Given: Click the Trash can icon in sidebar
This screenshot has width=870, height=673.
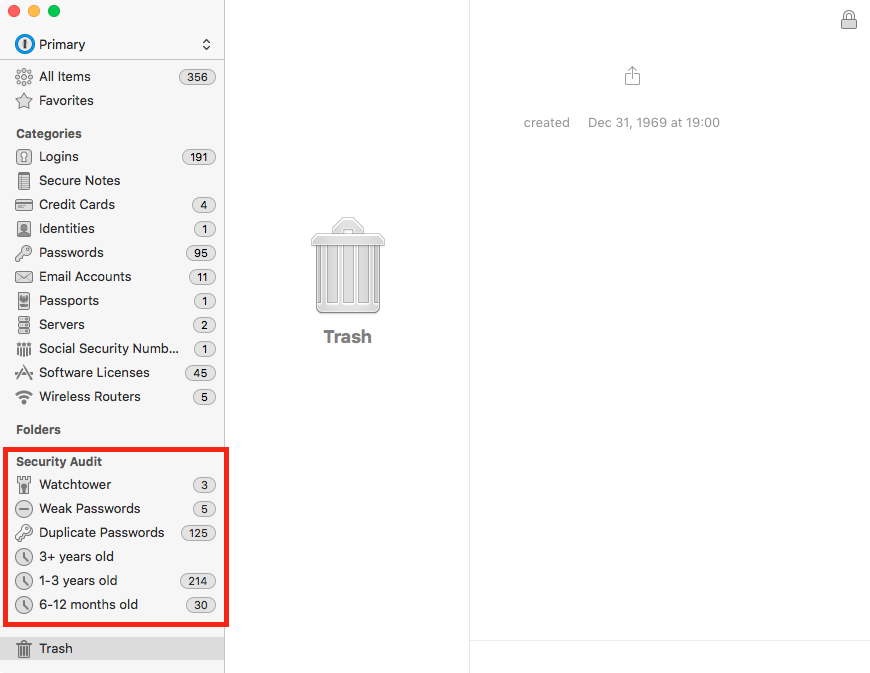Looking at the screenshot, I should 24,649.
